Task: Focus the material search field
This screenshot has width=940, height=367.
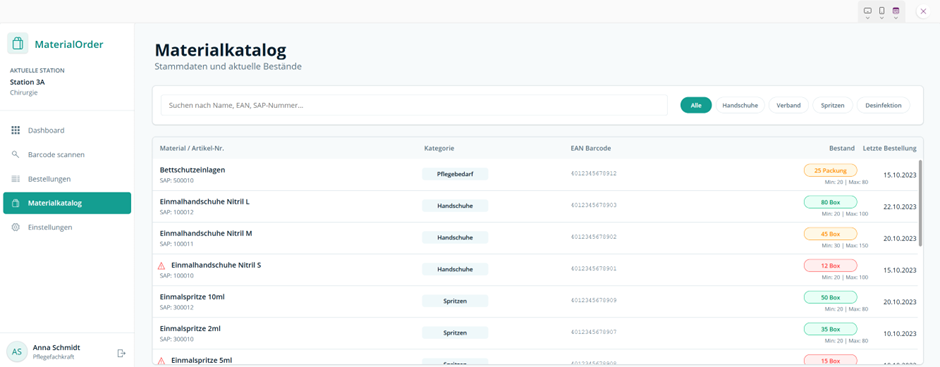Action: coord(414,105)
